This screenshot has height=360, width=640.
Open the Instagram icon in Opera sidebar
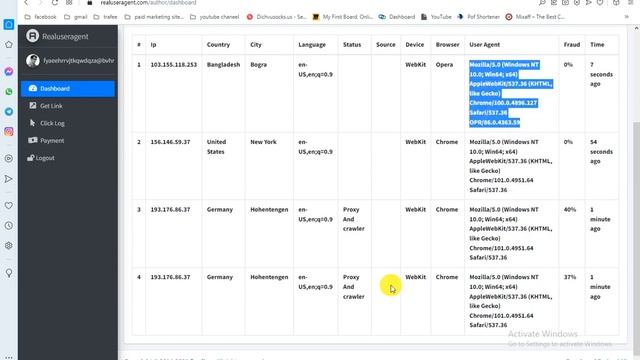(9, 131)
